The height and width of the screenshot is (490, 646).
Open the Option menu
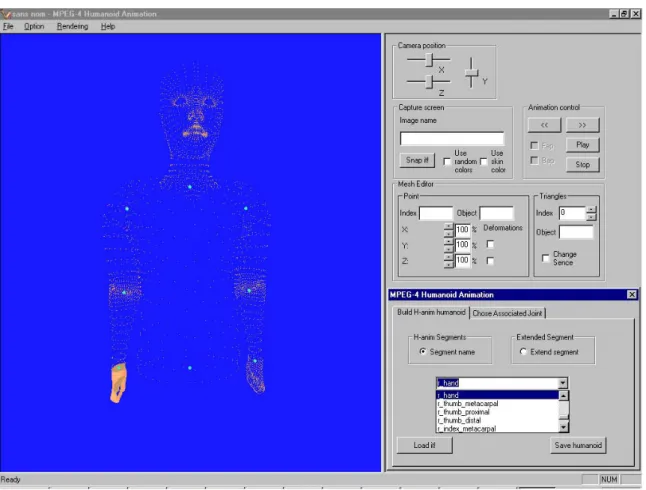pos(34,26)
